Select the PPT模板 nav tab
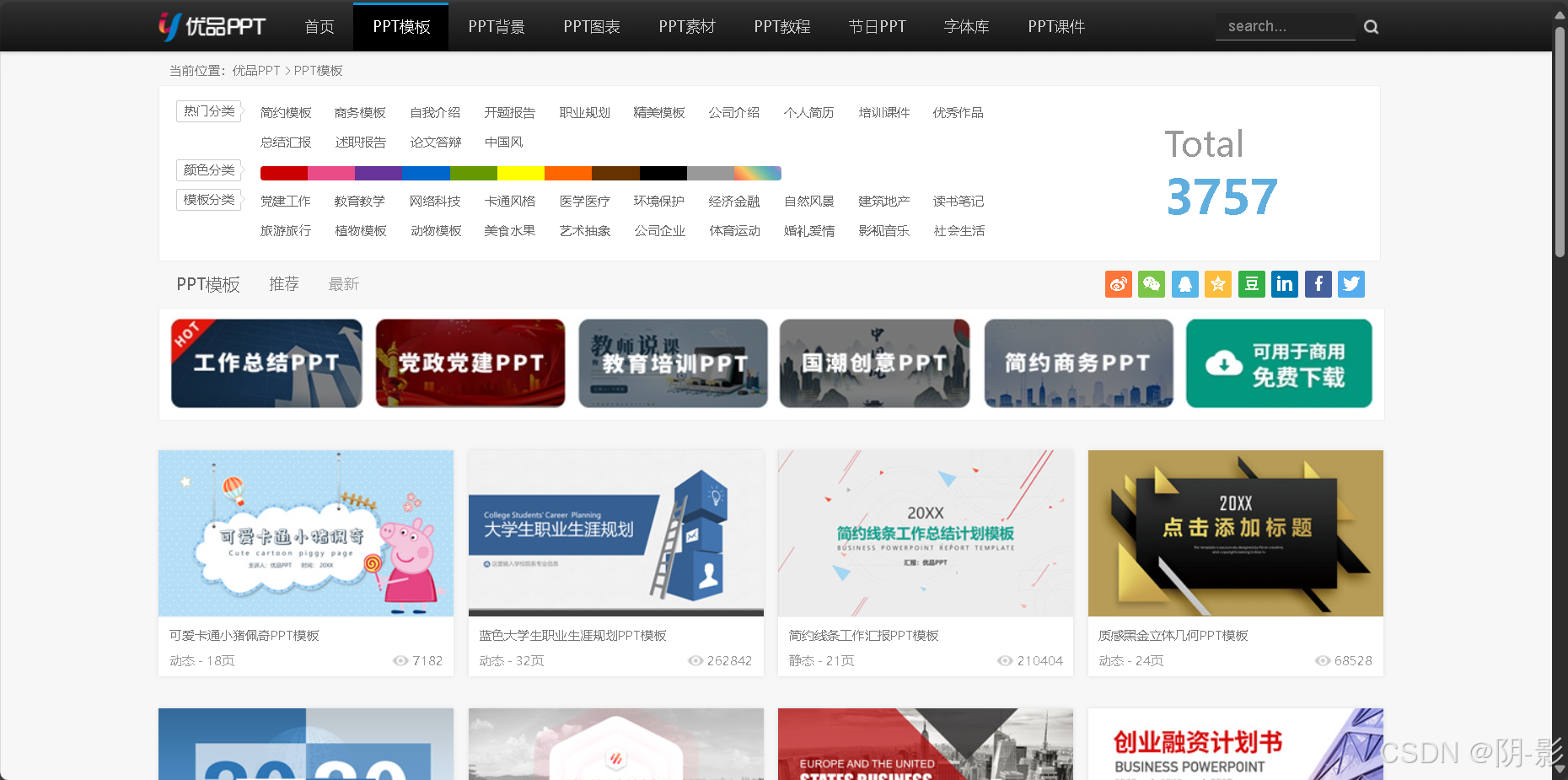This screenshot has width=1568, height=780. click(401, 27)
